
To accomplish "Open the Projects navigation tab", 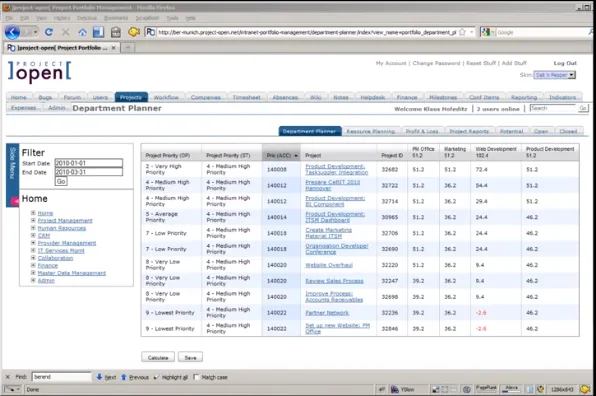I will pos(131,97).
